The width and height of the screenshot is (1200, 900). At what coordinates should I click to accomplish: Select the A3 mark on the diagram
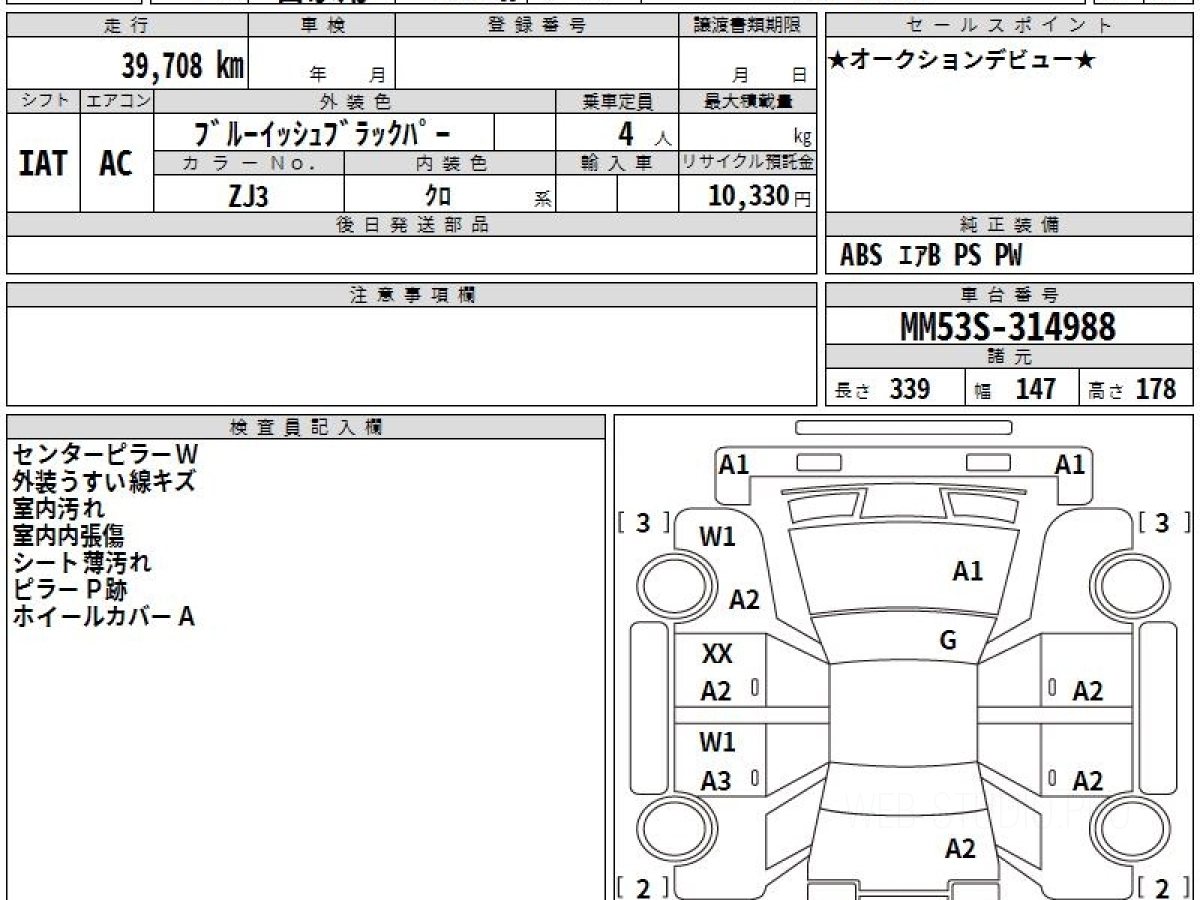[x=716, y=782]
